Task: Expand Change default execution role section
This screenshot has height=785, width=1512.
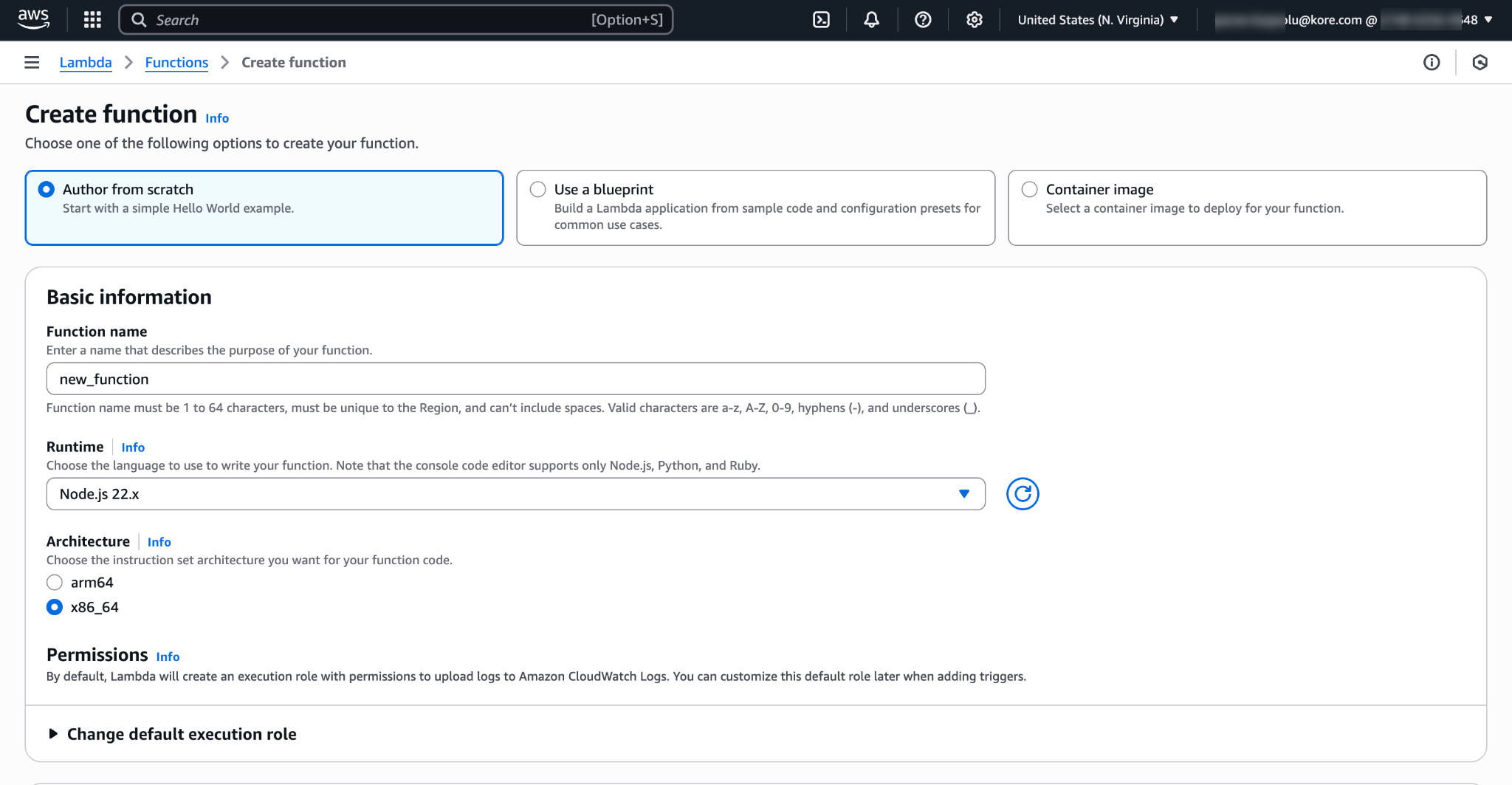Action: [x=181, y=734]
